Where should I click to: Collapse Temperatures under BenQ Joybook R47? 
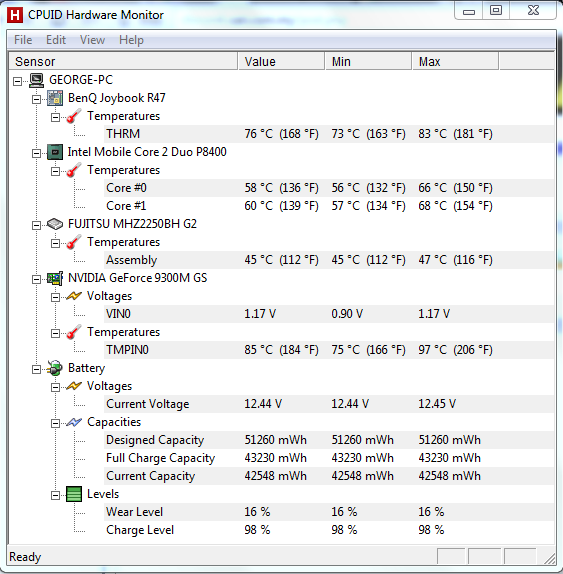55,117
